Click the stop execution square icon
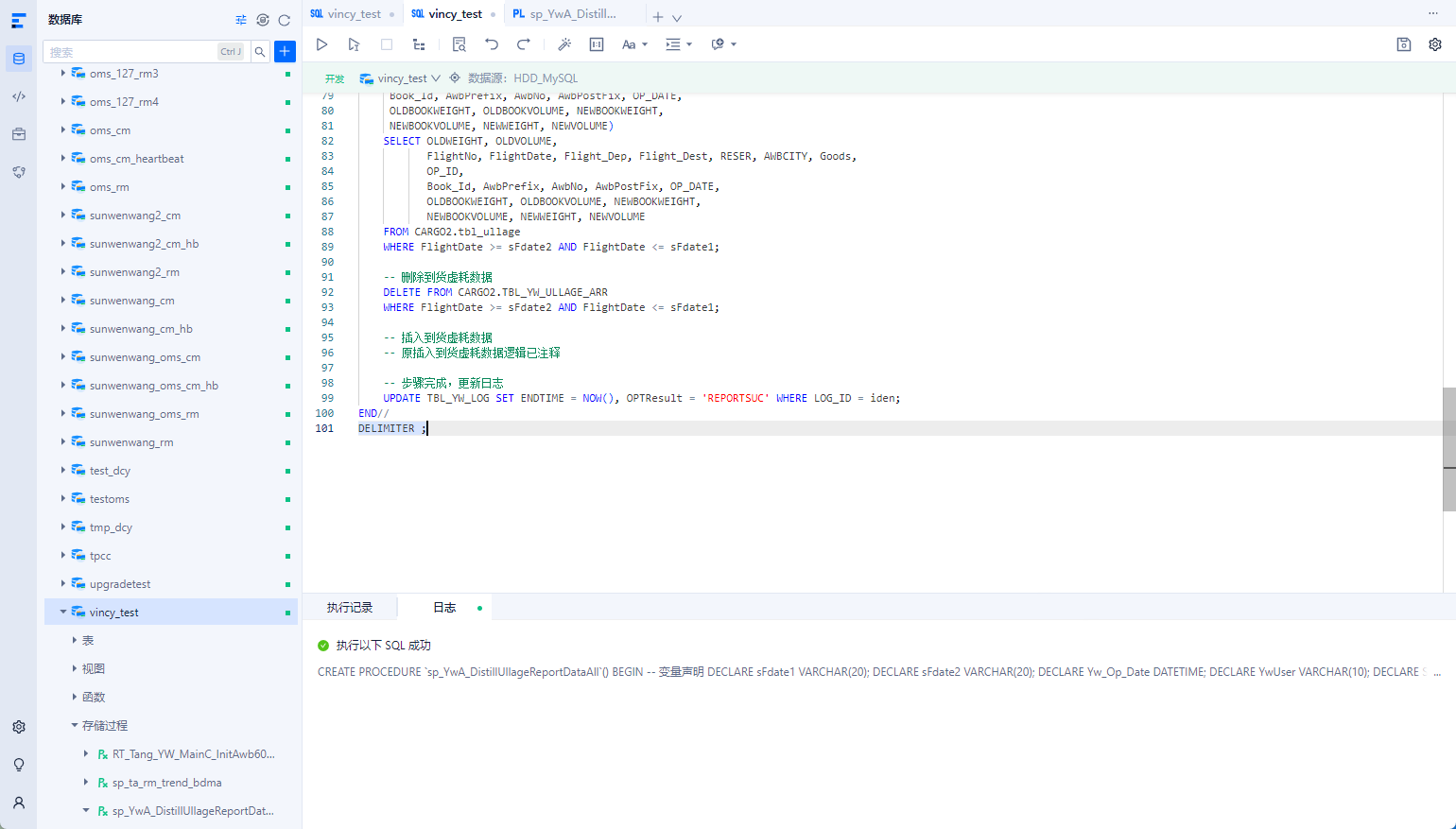This screenshot has height=829, width=1456. click(x=387, y=44)
